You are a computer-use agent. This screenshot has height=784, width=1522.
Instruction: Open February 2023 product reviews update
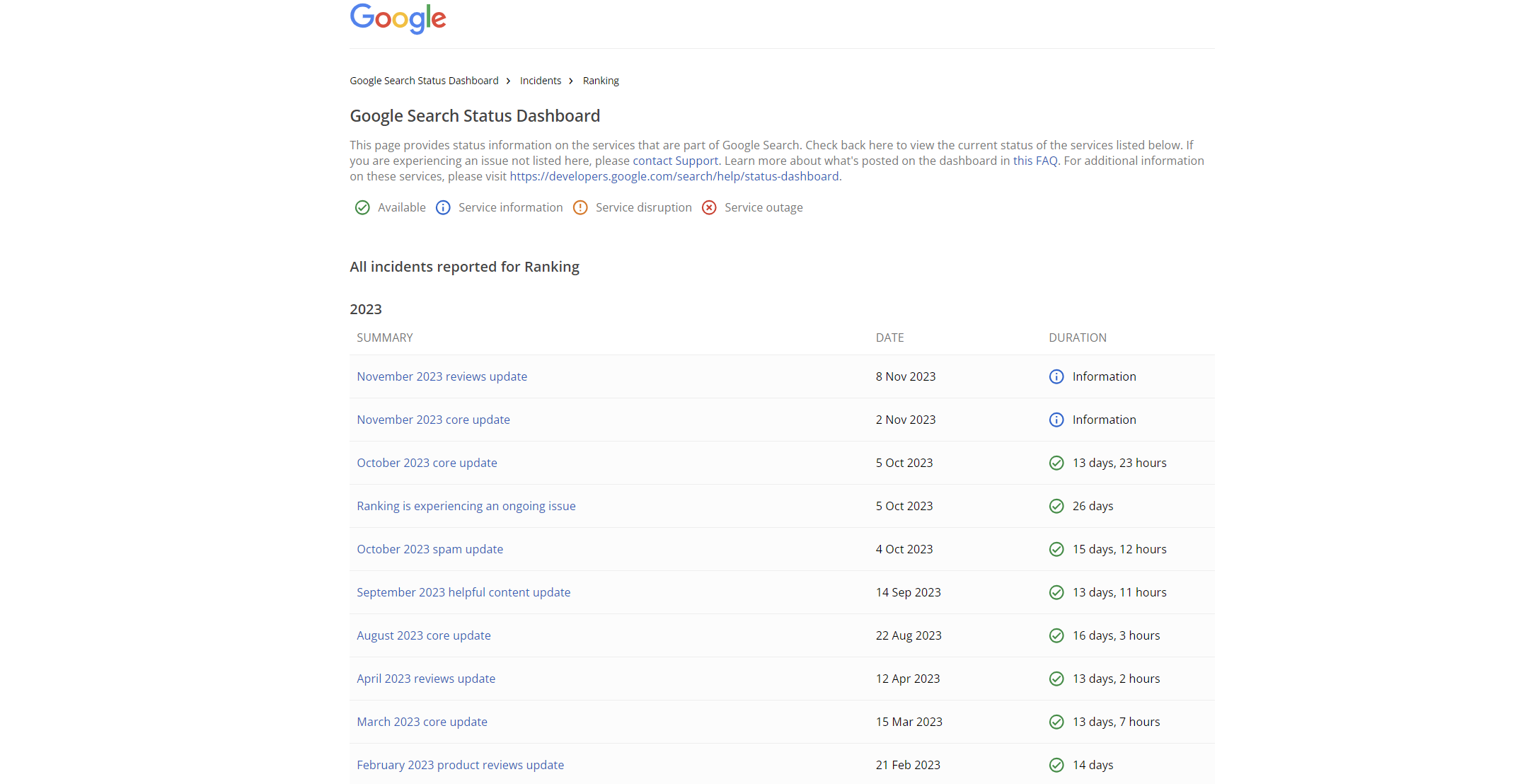pos(460,765)
